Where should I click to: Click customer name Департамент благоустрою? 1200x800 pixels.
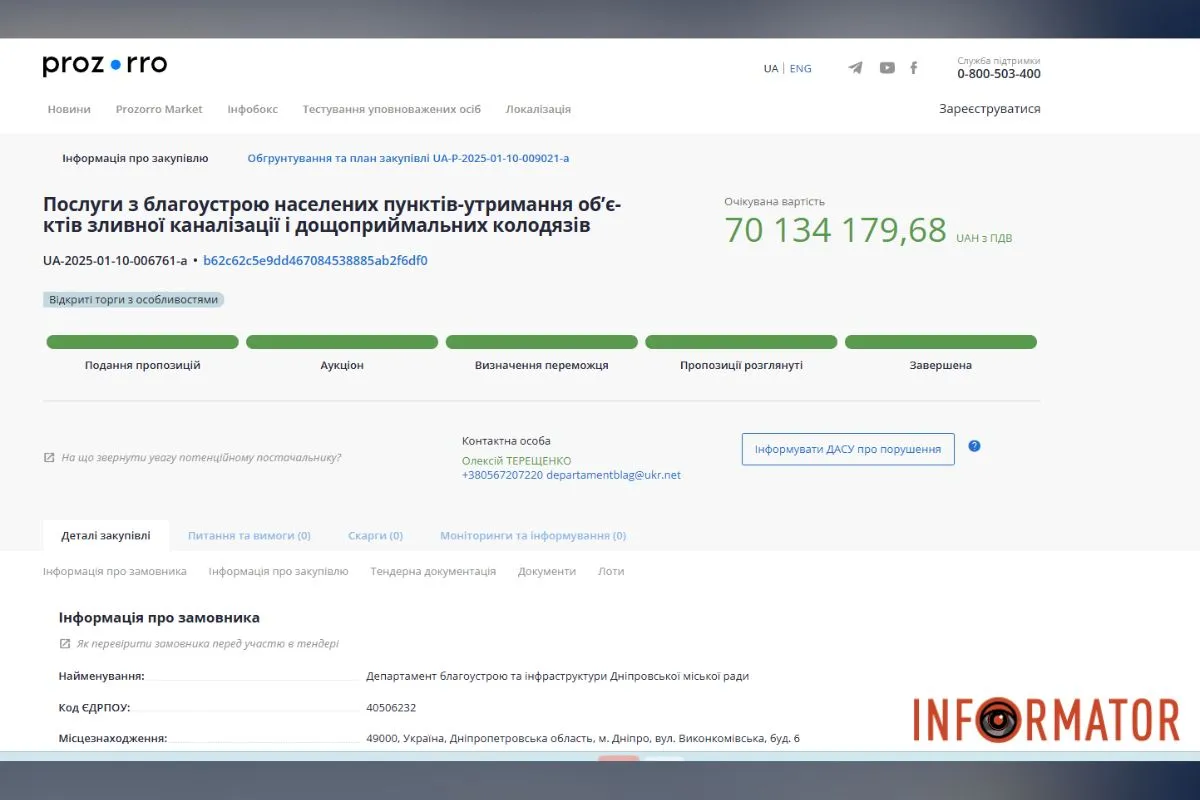click(557, 676)
